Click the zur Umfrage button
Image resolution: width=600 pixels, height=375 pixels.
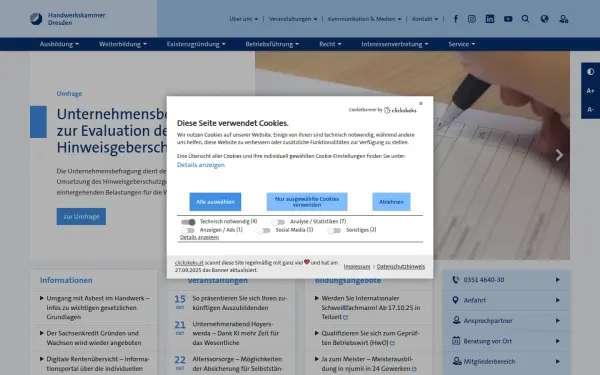pos(81,217)
